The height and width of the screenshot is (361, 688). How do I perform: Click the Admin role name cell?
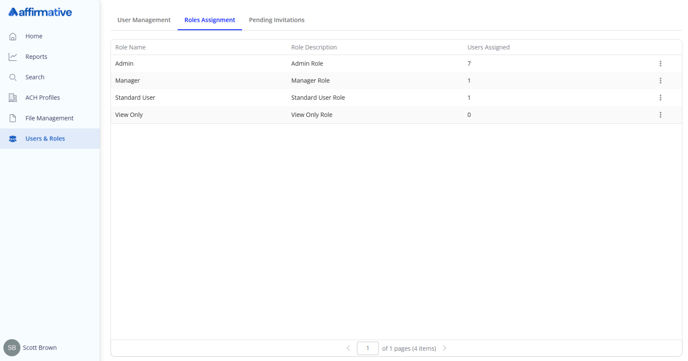tap(124, 64)
